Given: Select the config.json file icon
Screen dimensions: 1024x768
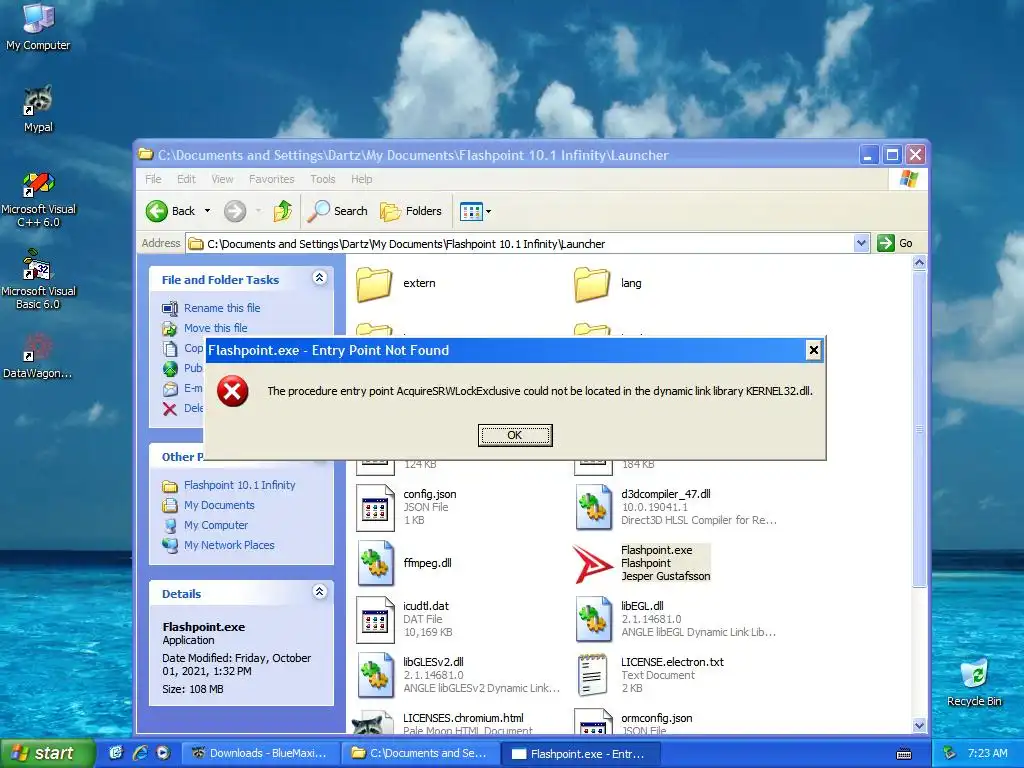Looking at the screenshot, I should 375,507.
